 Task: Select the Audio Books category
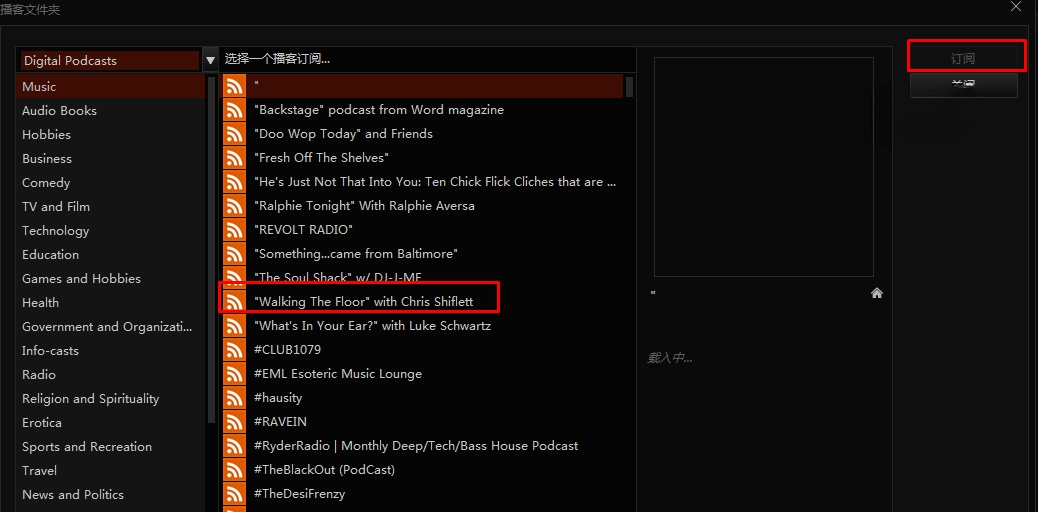point(111,111)
